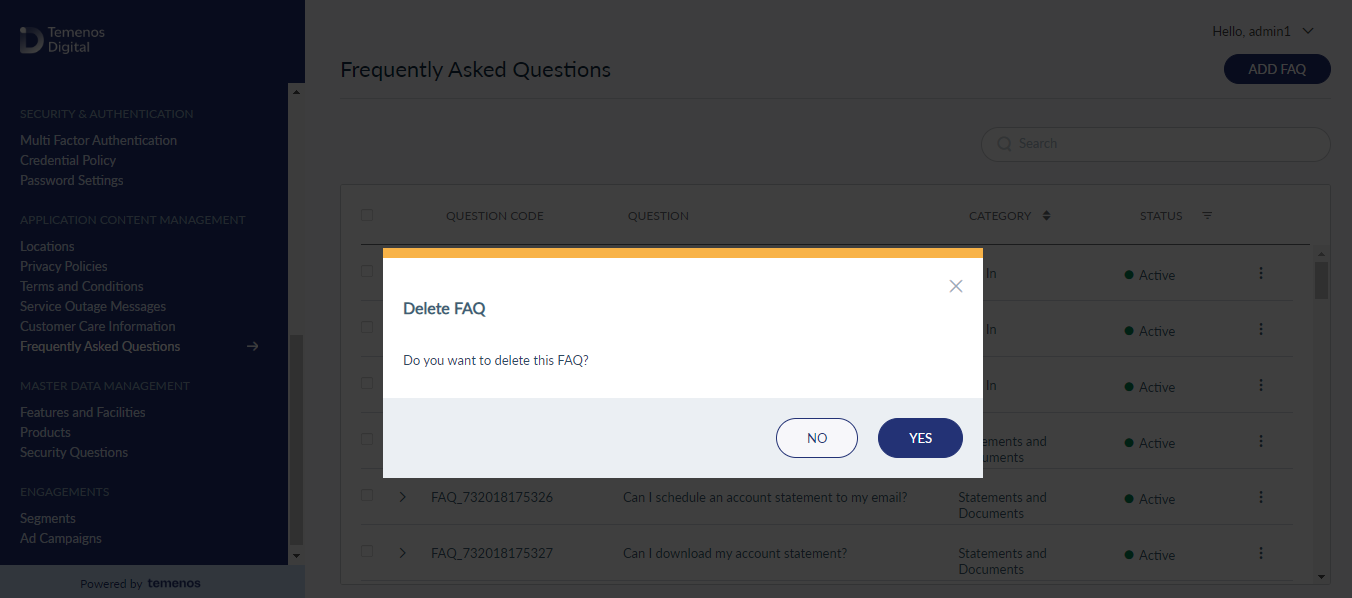
Task: Check the box for FAQ_732018175326 row
Action: pos(367,495)
